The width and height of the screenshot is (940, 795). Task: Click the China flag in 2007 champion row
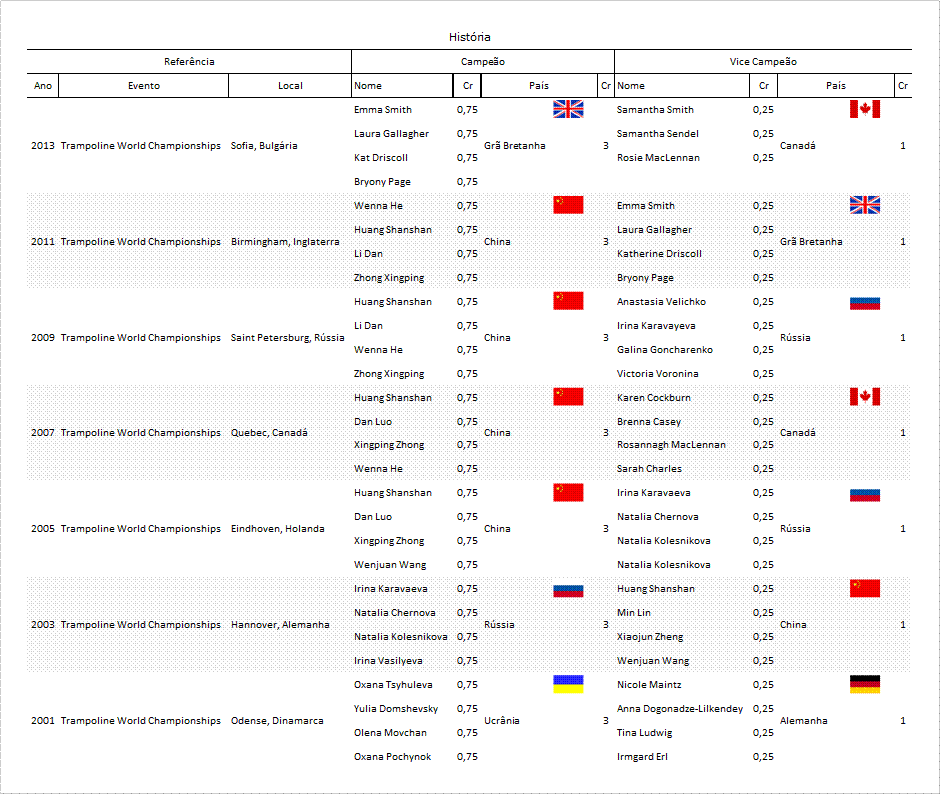[568, 397]
